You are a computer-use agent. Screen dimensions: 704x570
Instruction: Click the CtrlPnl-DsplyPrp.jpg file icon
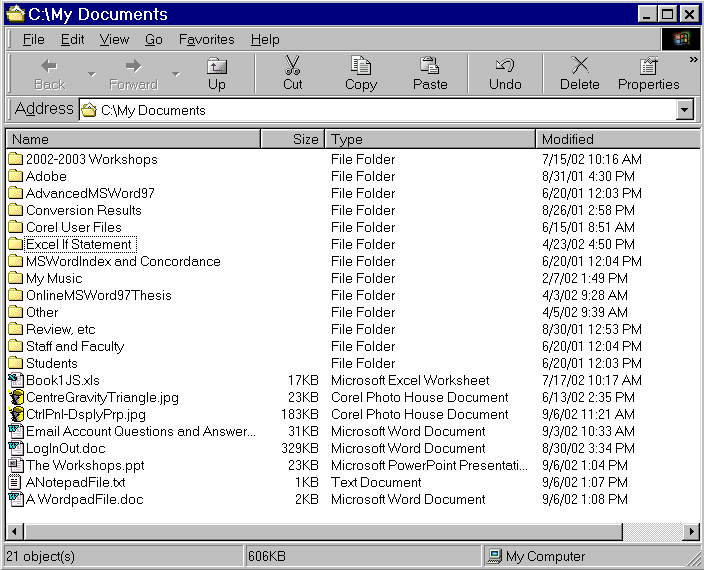click(16, 414)
